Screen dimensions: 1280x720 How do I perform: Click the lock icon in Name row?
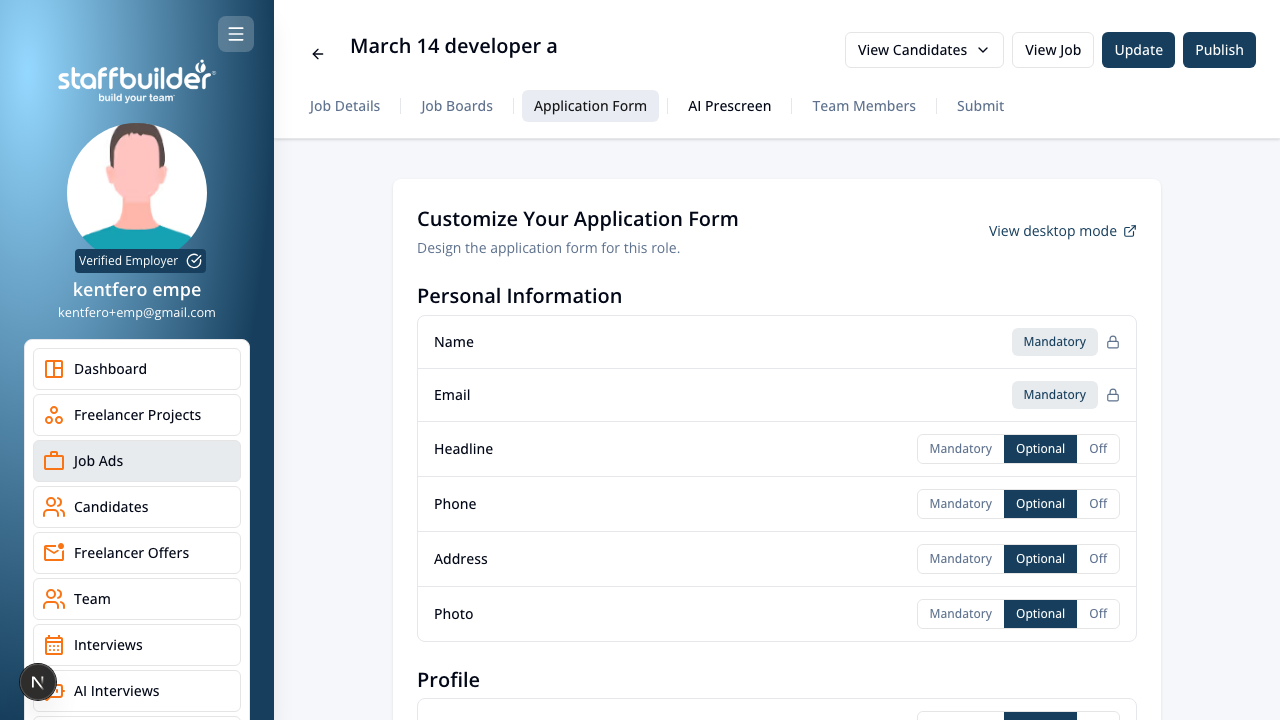[1113, 342]
